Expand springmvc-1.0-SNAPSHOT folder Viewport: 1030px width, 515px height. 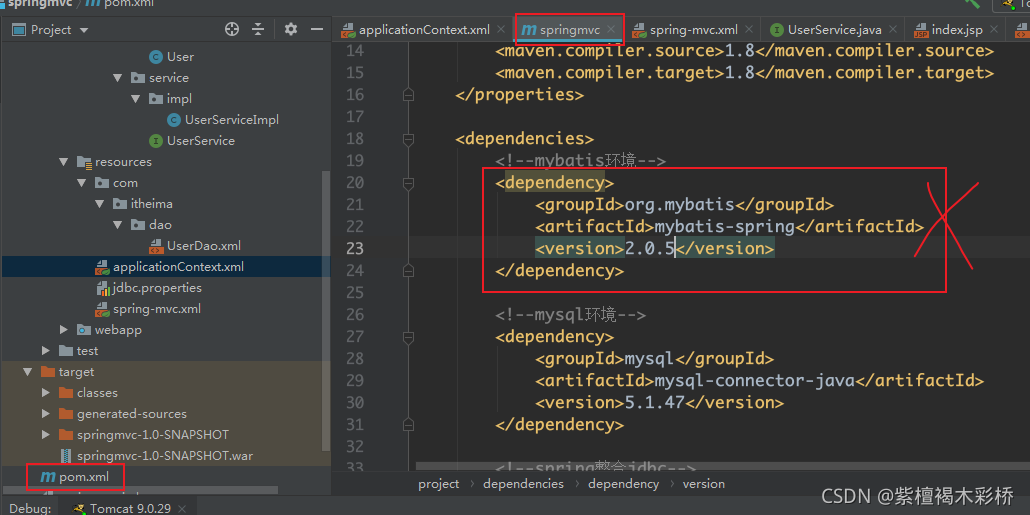pyautogui.click(x=45, y=435)
